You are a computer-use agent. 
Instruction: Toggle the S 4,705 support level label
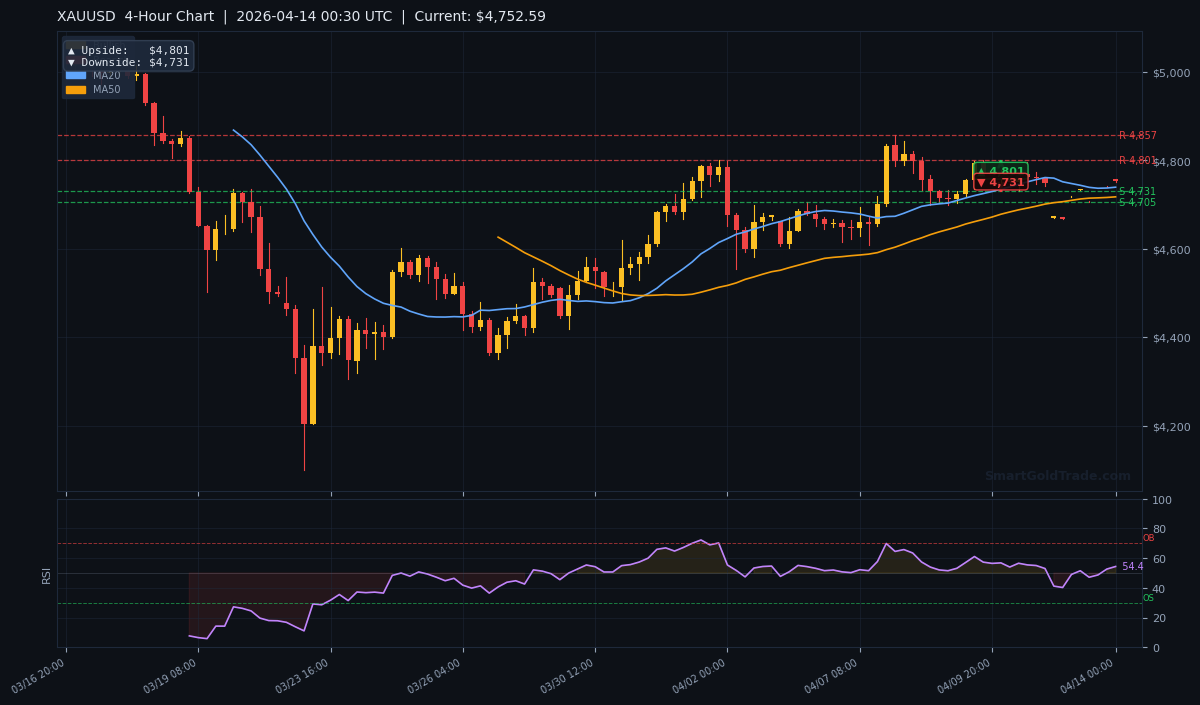tap(1137, 202)
